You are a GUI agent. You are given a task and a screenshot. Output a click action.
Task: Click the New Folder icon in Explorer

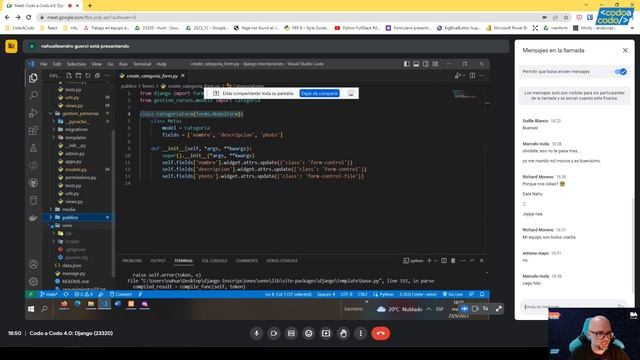pos(78,76)
